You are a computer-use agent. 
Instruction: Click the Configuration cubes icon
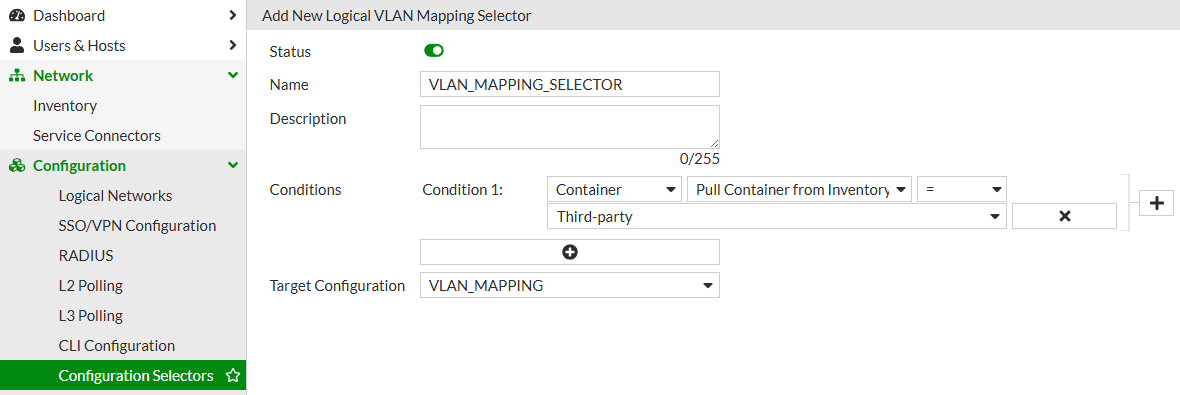tap(17, 166)
